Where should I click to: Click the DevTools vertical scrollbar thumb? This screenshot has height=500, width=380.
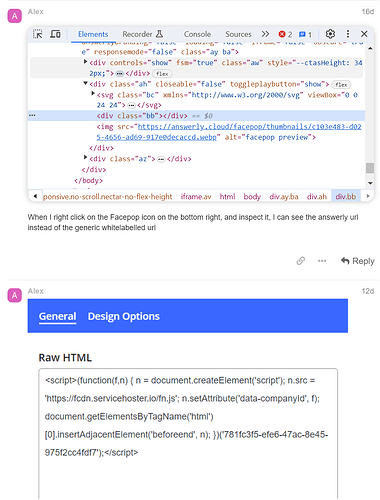coord(370,168)
